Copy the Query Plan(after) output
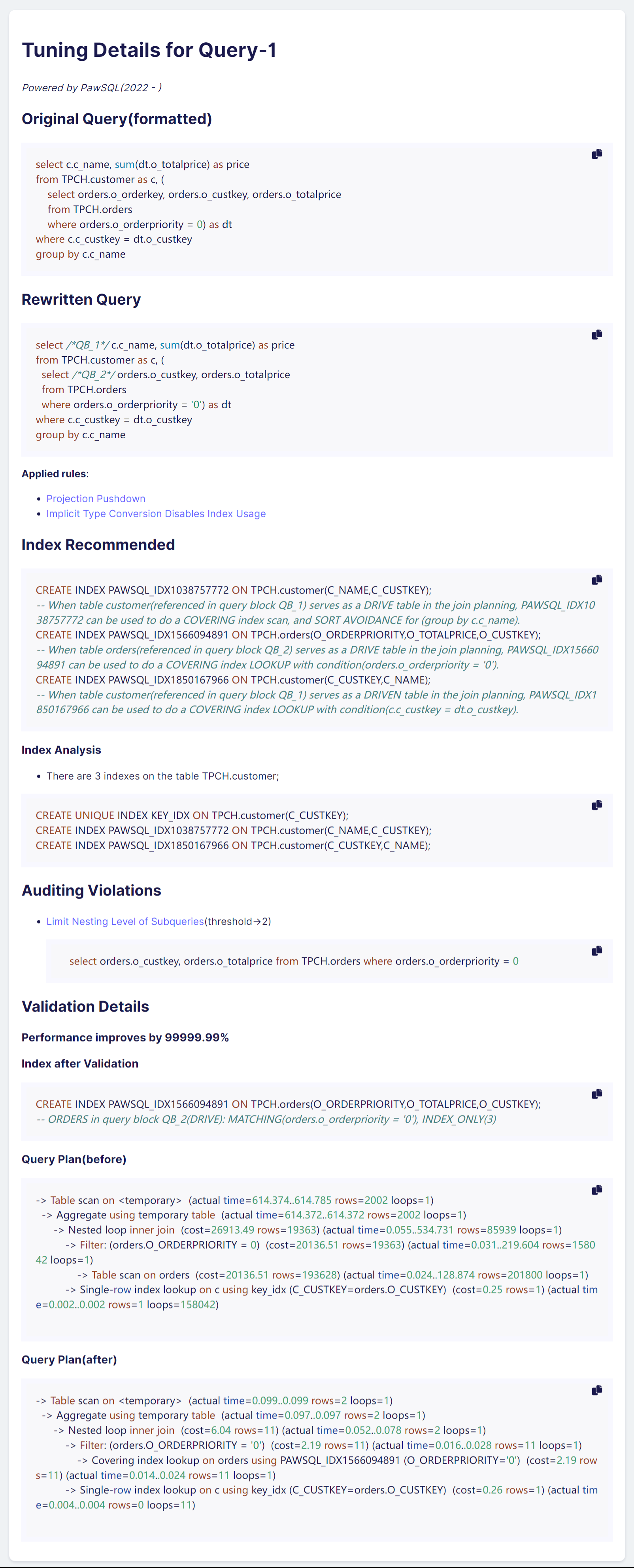This screenshot has width=634, height=1568. click(x=596, y=1390)
